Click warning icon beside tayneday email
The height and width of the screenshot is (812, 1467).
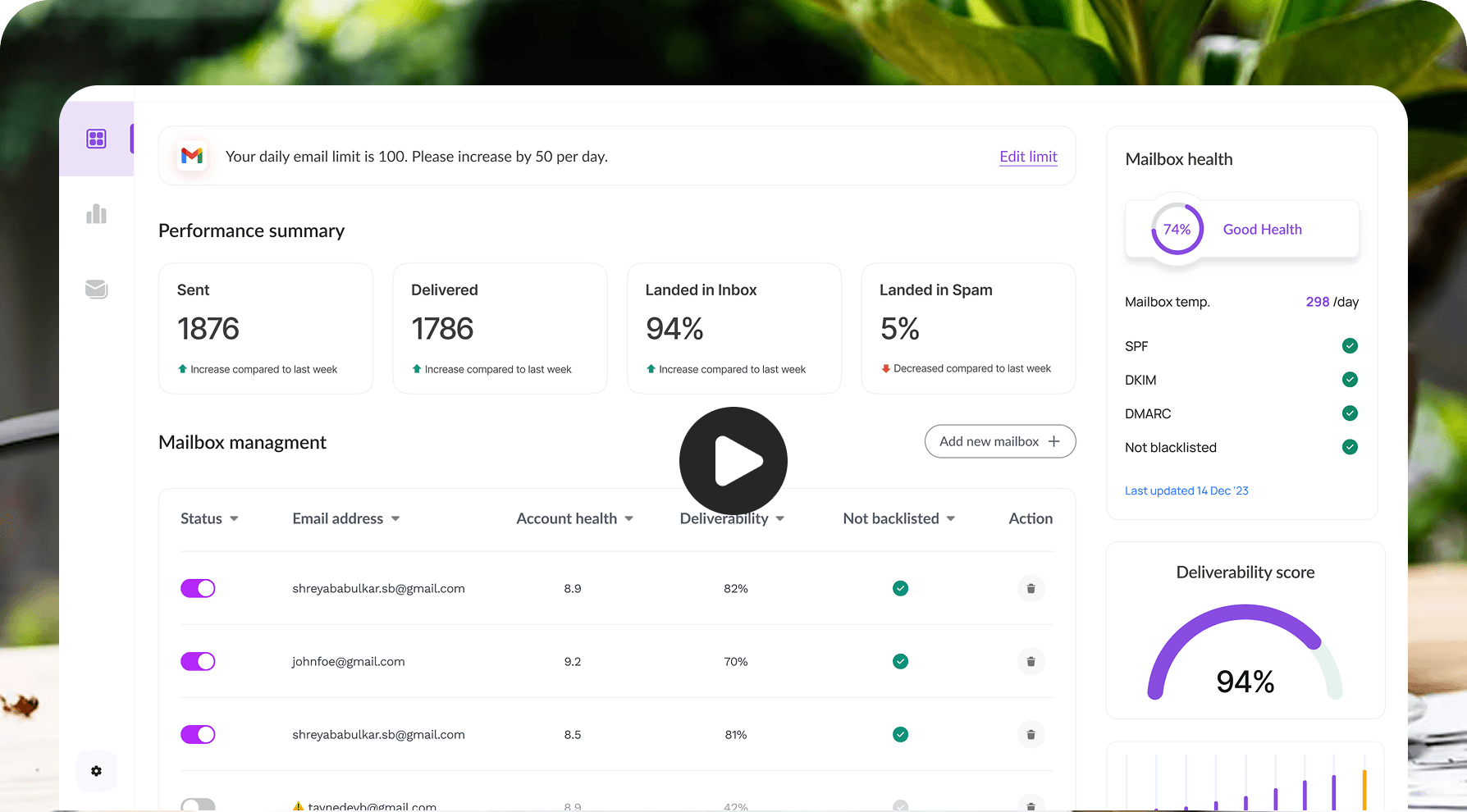click(299, 806)
